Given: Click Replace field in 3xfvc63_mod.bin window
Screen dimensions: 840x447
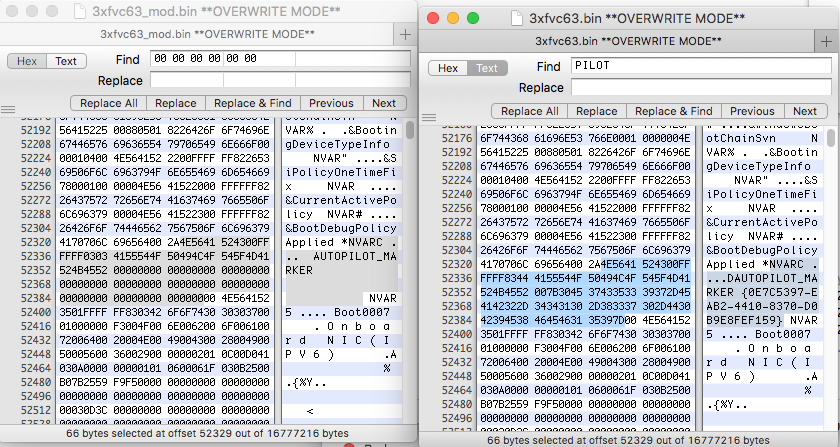Looking at the screenshot, I should point(281,80).
